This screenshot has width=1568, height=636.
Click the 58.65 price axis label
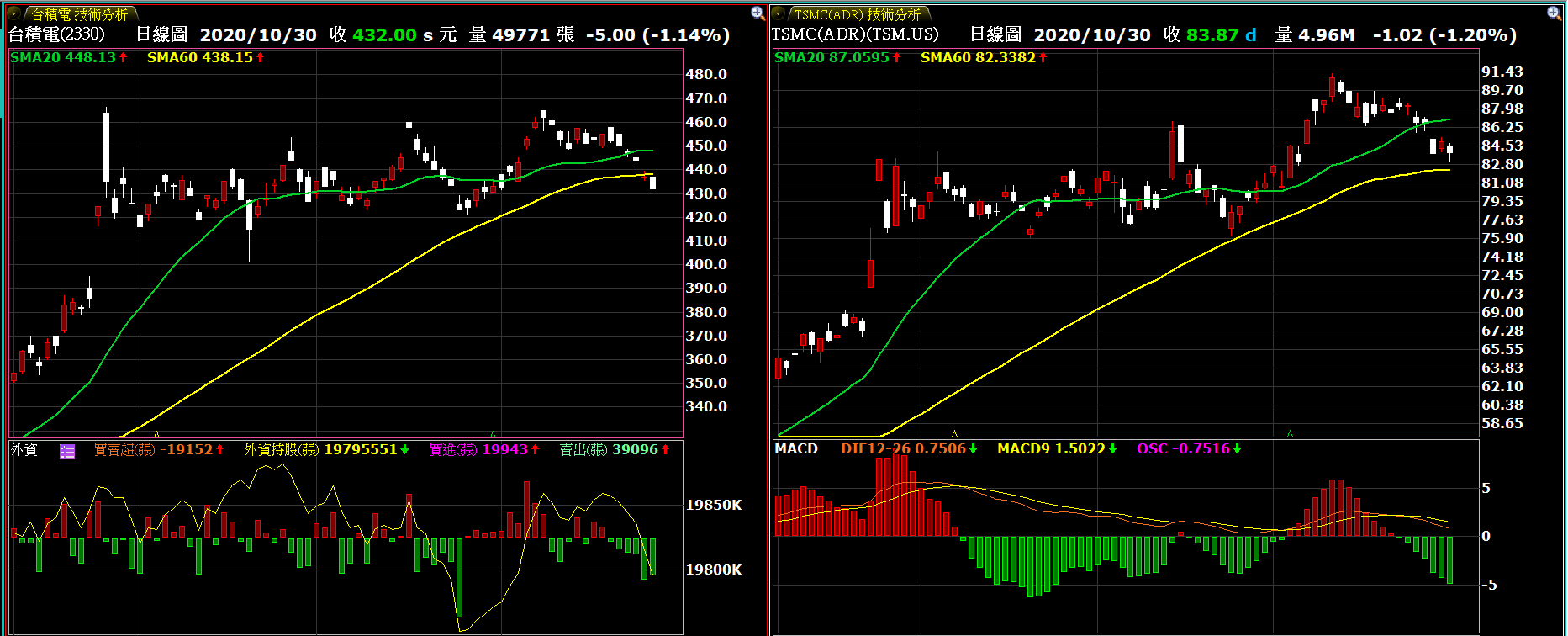pyautogui.click(x=1502, y=423)
